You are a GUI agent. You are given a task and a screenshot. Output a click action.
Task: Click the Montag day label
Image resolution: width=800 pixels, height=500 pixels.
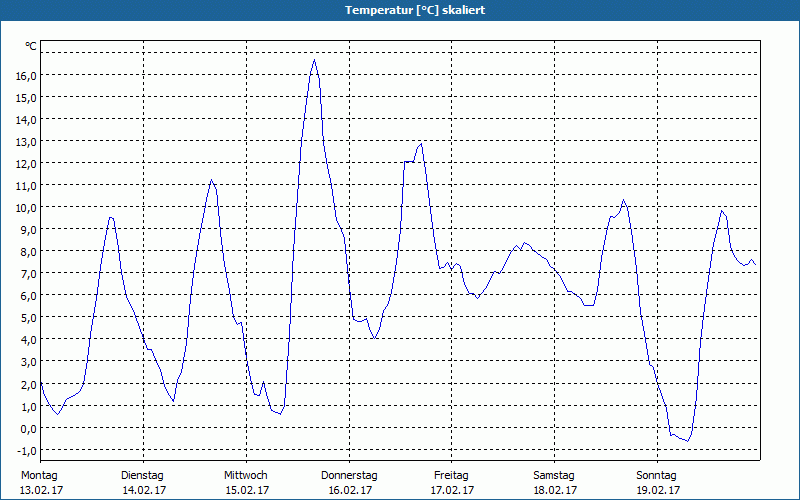click(x=39, y=475)
